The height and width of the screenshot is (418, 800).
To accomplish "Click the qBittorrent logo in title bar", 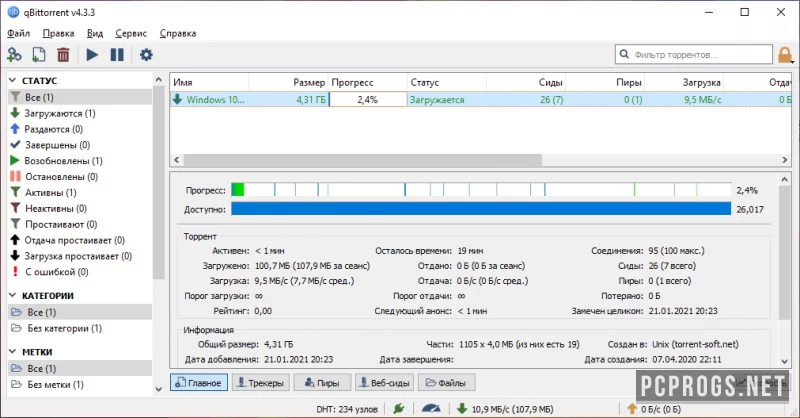I will point(13,12).
